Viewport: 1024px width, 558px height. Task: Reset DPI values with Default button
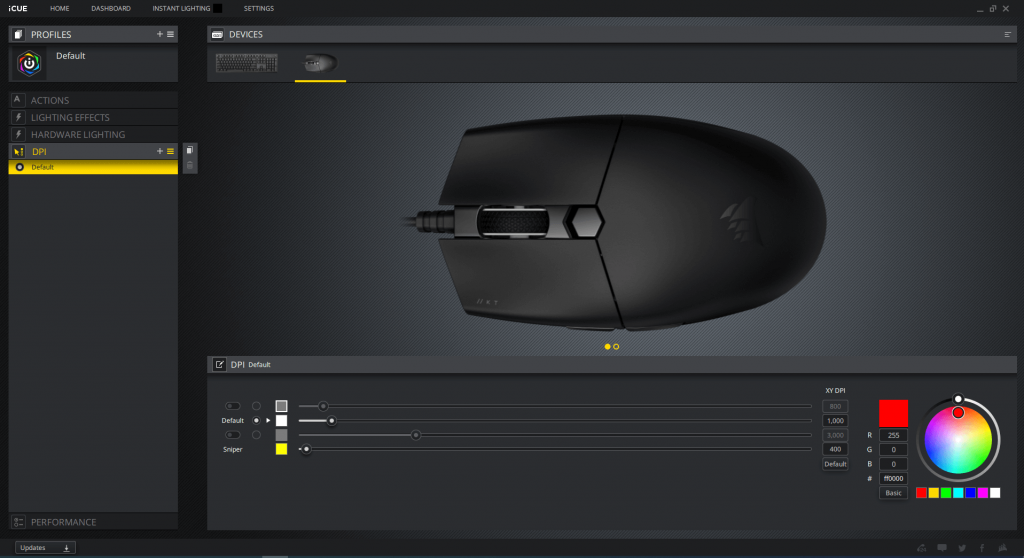coord(835,464)
